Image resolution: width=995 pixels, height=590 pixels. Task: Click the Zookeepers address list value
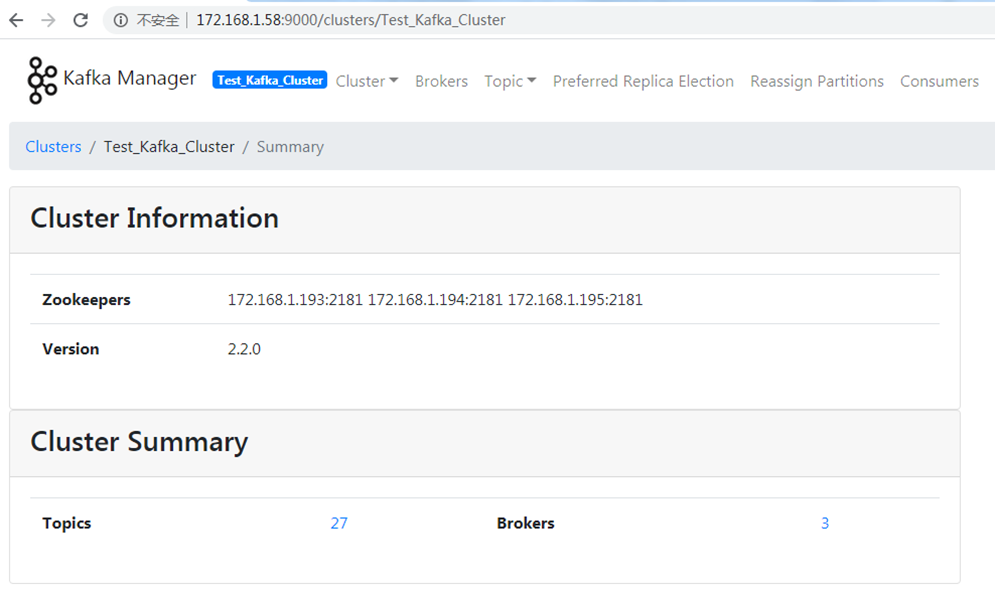[x=435, y=299]
